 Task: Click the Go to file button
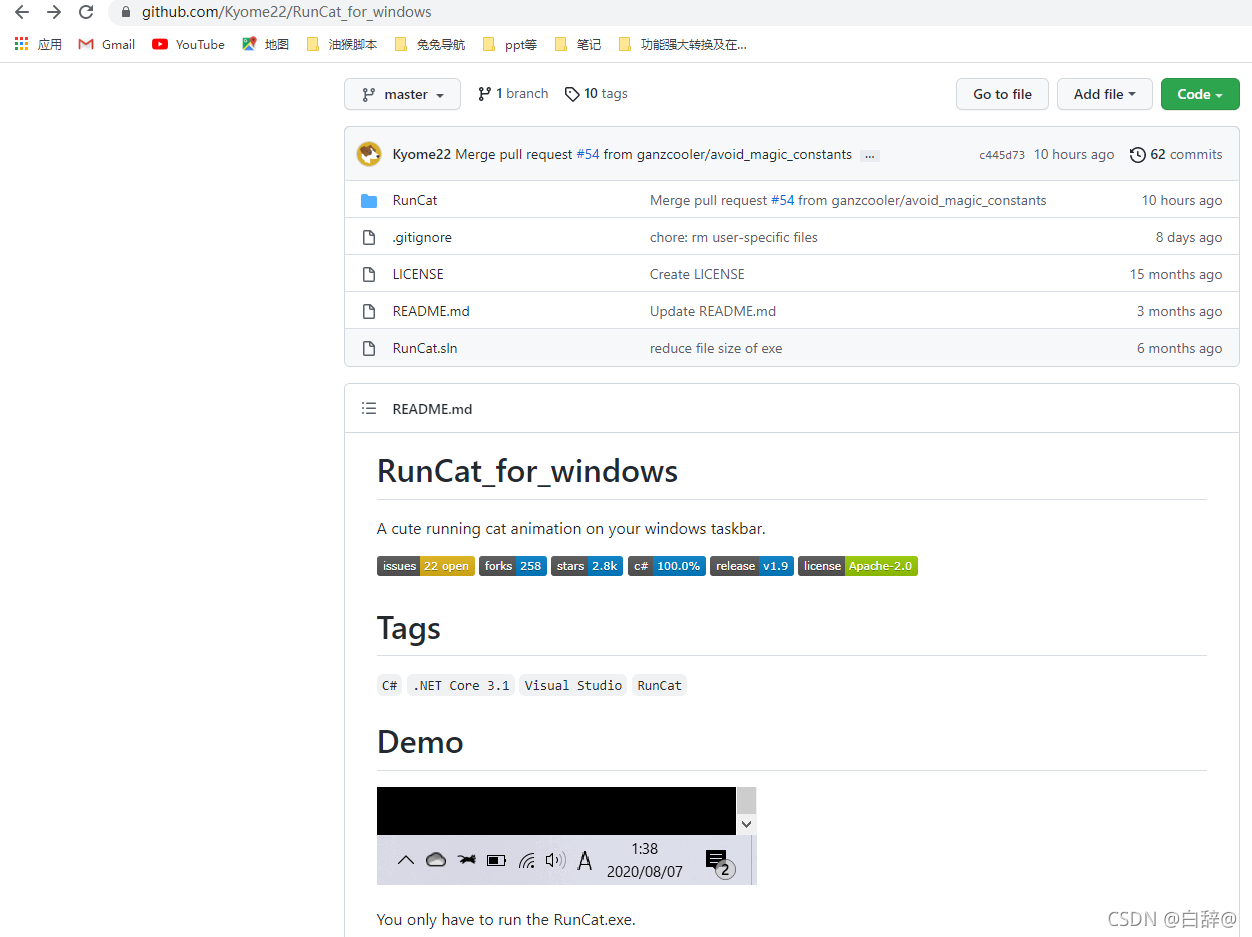tap(1002, 94)
